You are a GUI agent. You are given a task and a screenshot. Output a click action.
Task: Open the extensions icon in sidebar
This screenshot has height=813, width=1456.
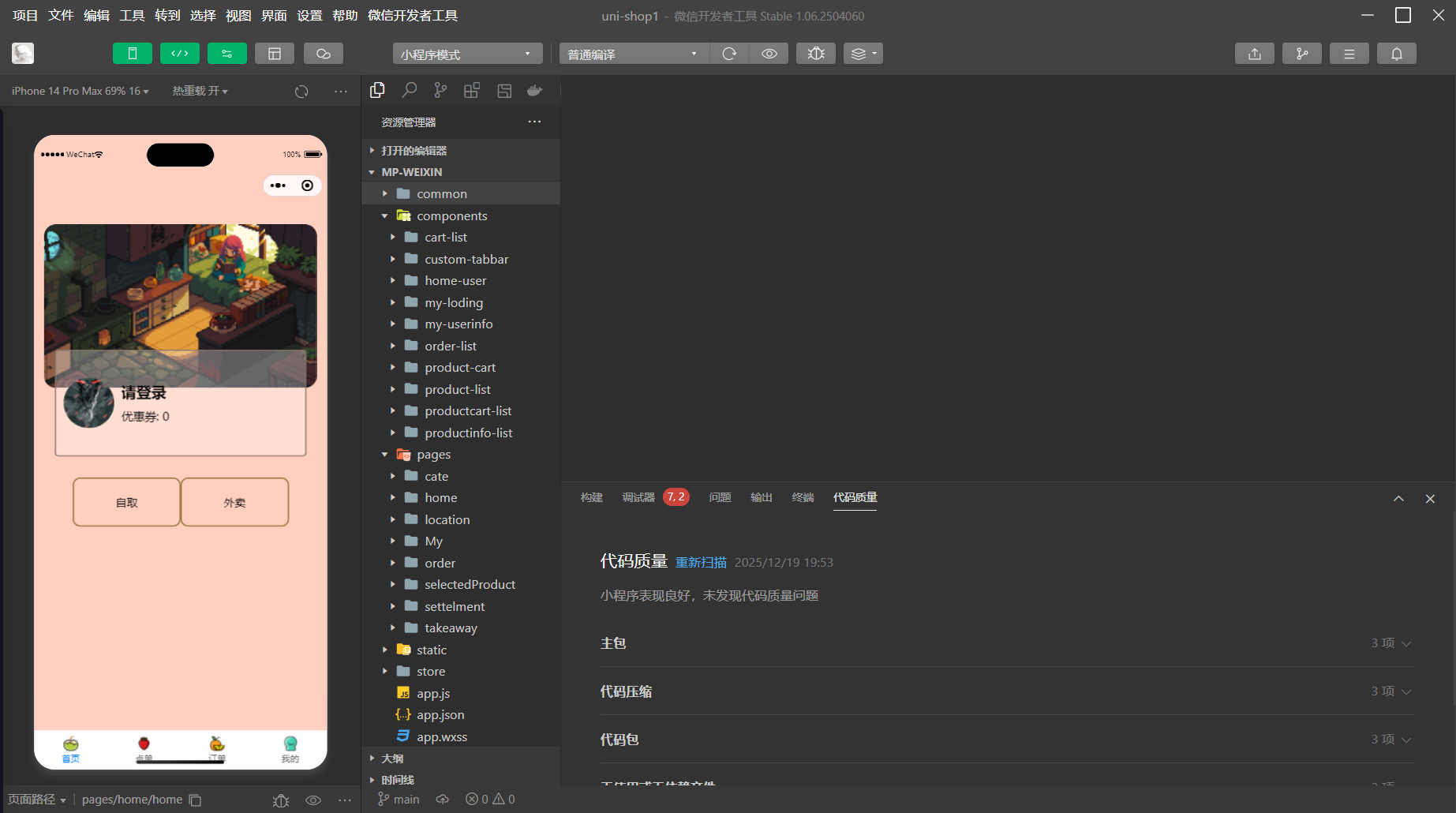(x=472, y=91)
